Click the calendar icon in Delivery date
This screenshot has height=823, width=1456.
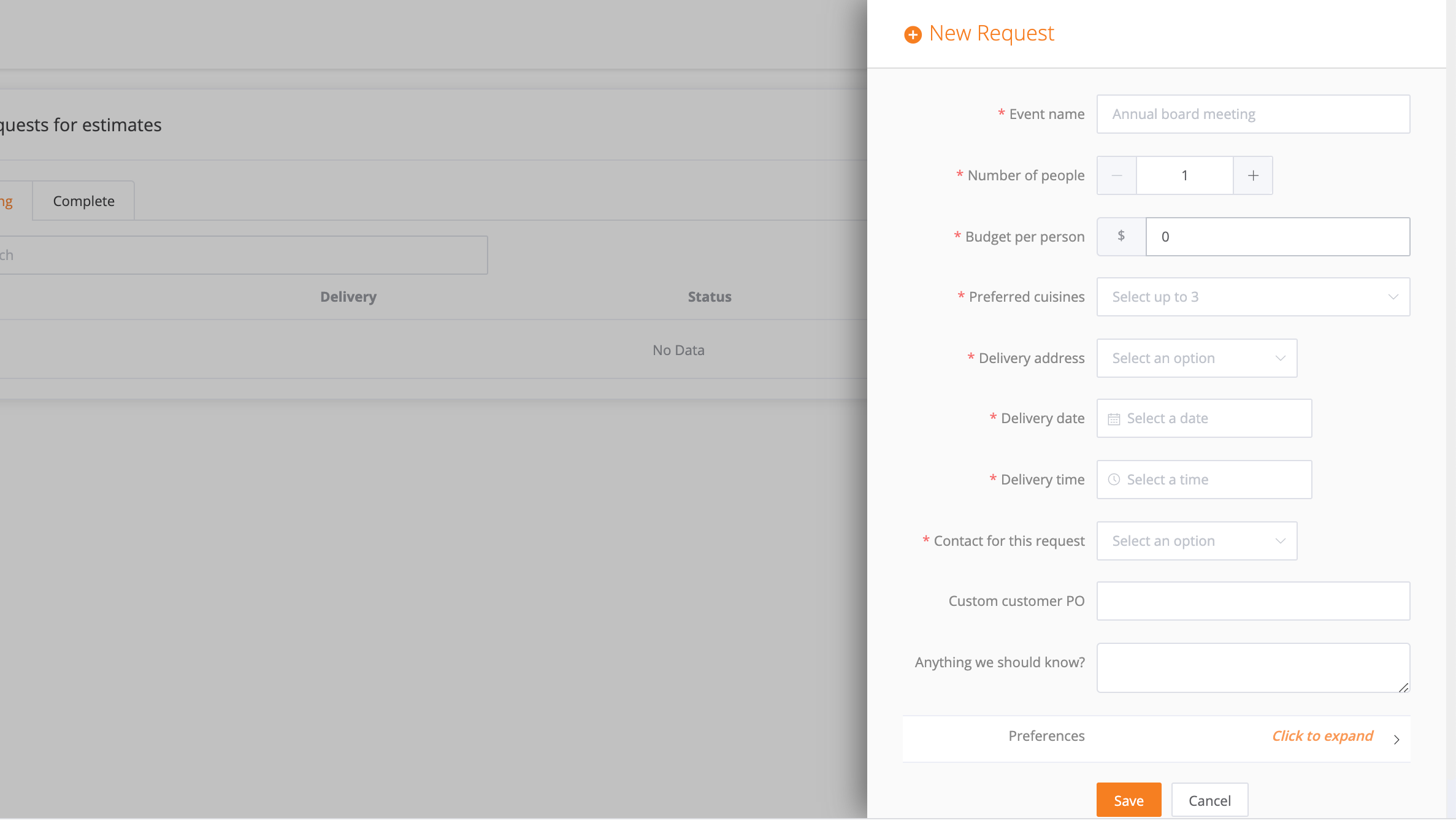point(1114,419)
